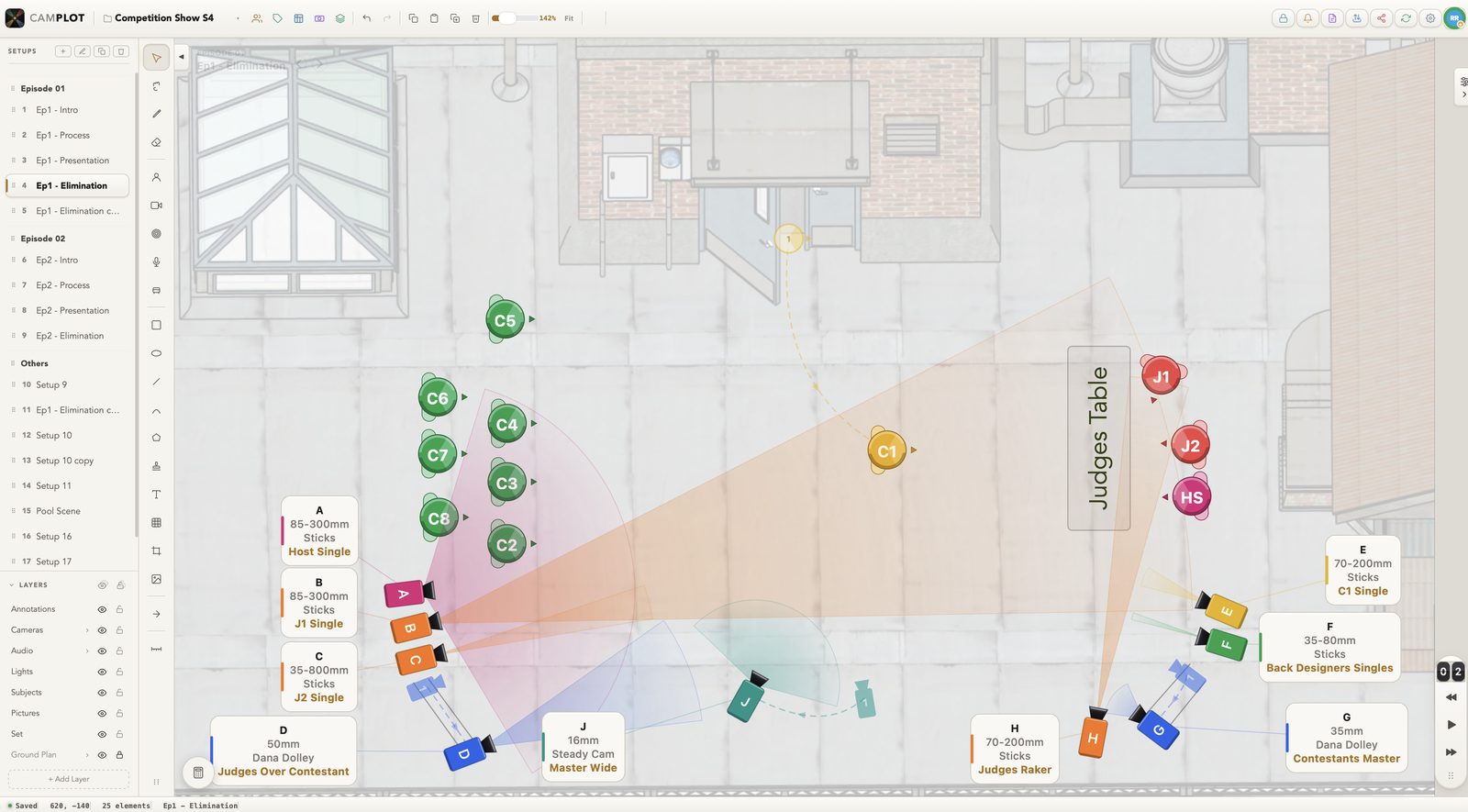Select the video camera tool
Screen dimensions: 1468x812
(156, 206)
